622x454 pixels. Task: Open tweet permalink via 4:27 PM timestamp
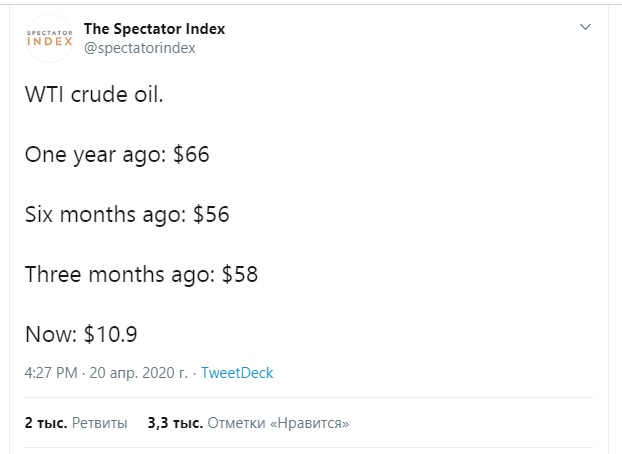pyautogui.click(x=51, y=373)
